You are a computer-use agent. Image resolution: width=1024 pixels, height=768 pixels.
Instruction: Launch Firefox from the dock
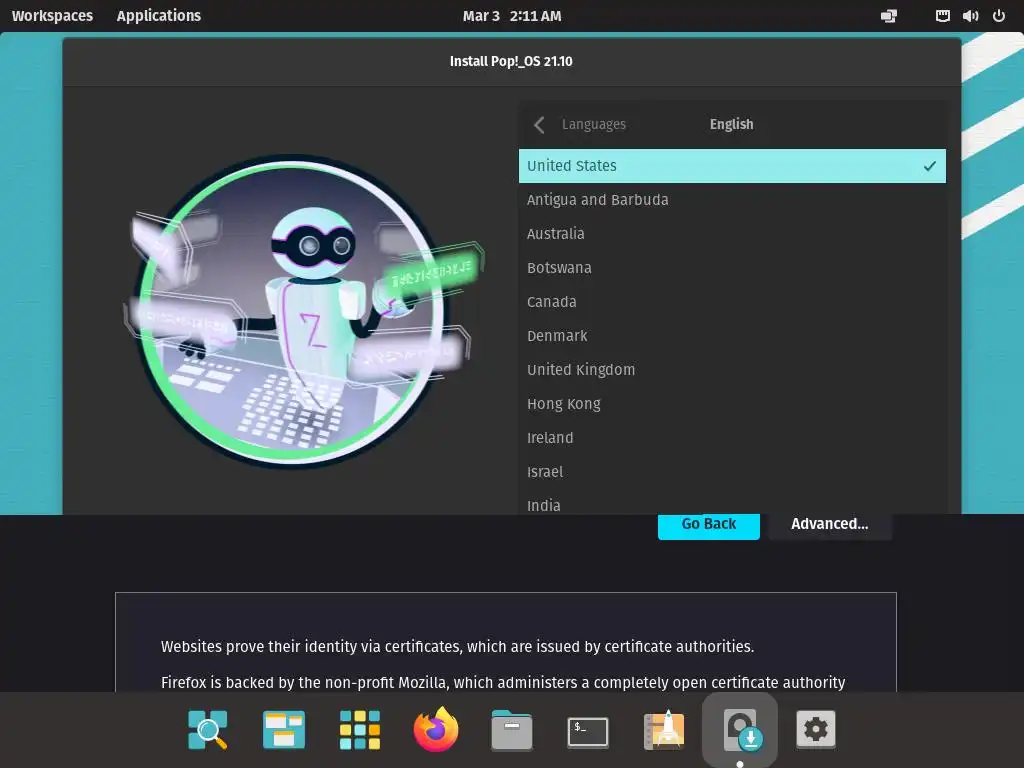point(436,729)
